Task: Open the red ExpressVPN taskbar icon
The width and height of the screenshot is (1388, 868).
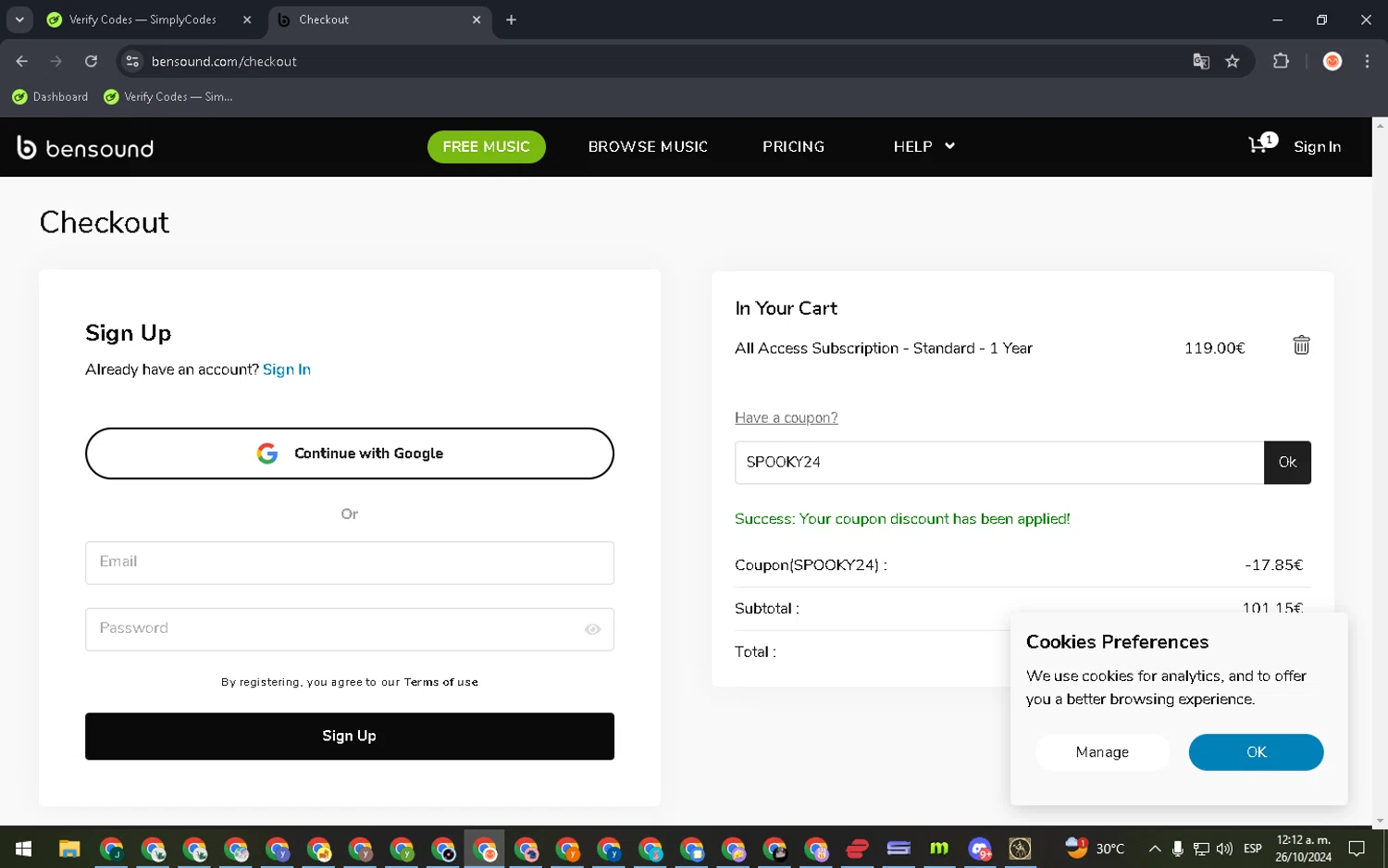Action: (858, 848)
